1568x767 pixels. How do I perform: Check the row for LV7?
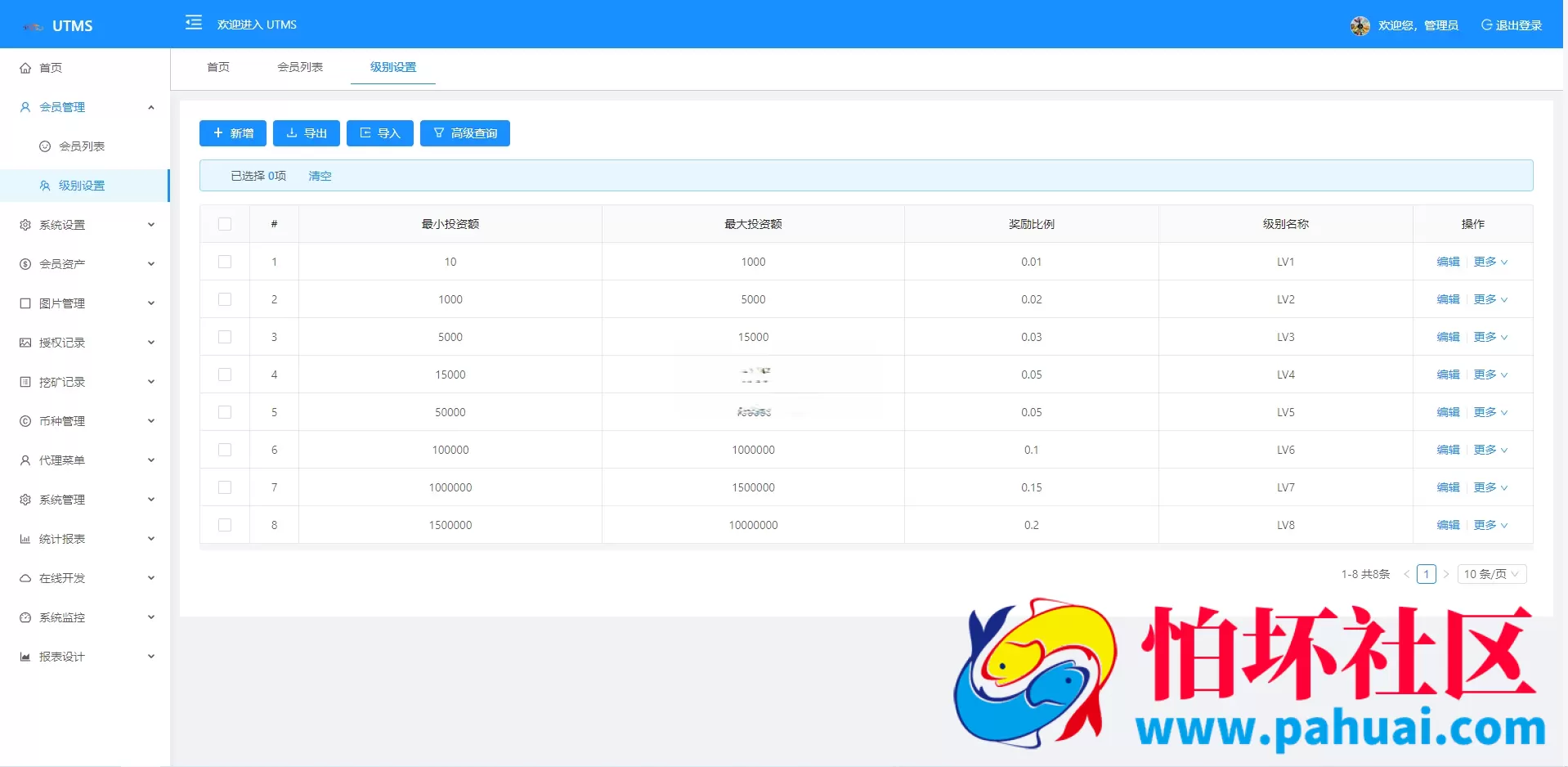225,487
